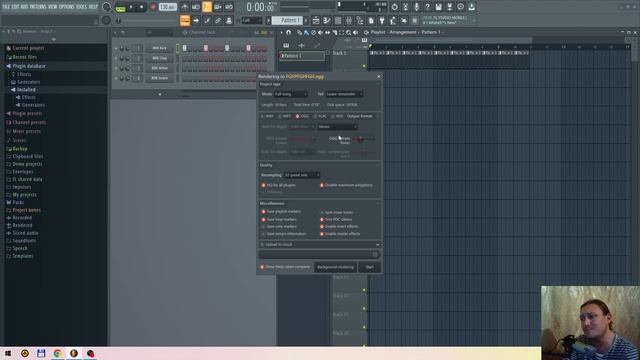Image resolution: width=640 pixels, height=360 pixels.
Task: Open the FILE menu
Action: 6,7
